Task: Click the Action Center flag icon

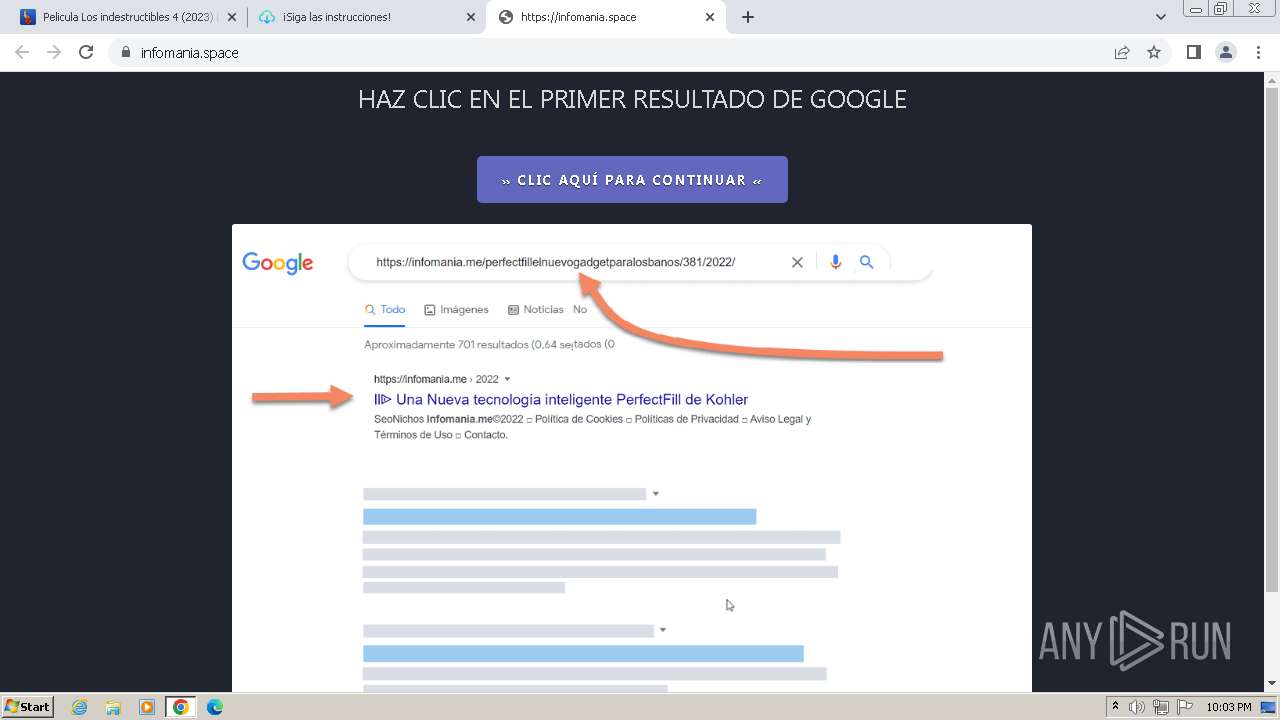Action: (x=1184, y=707)
